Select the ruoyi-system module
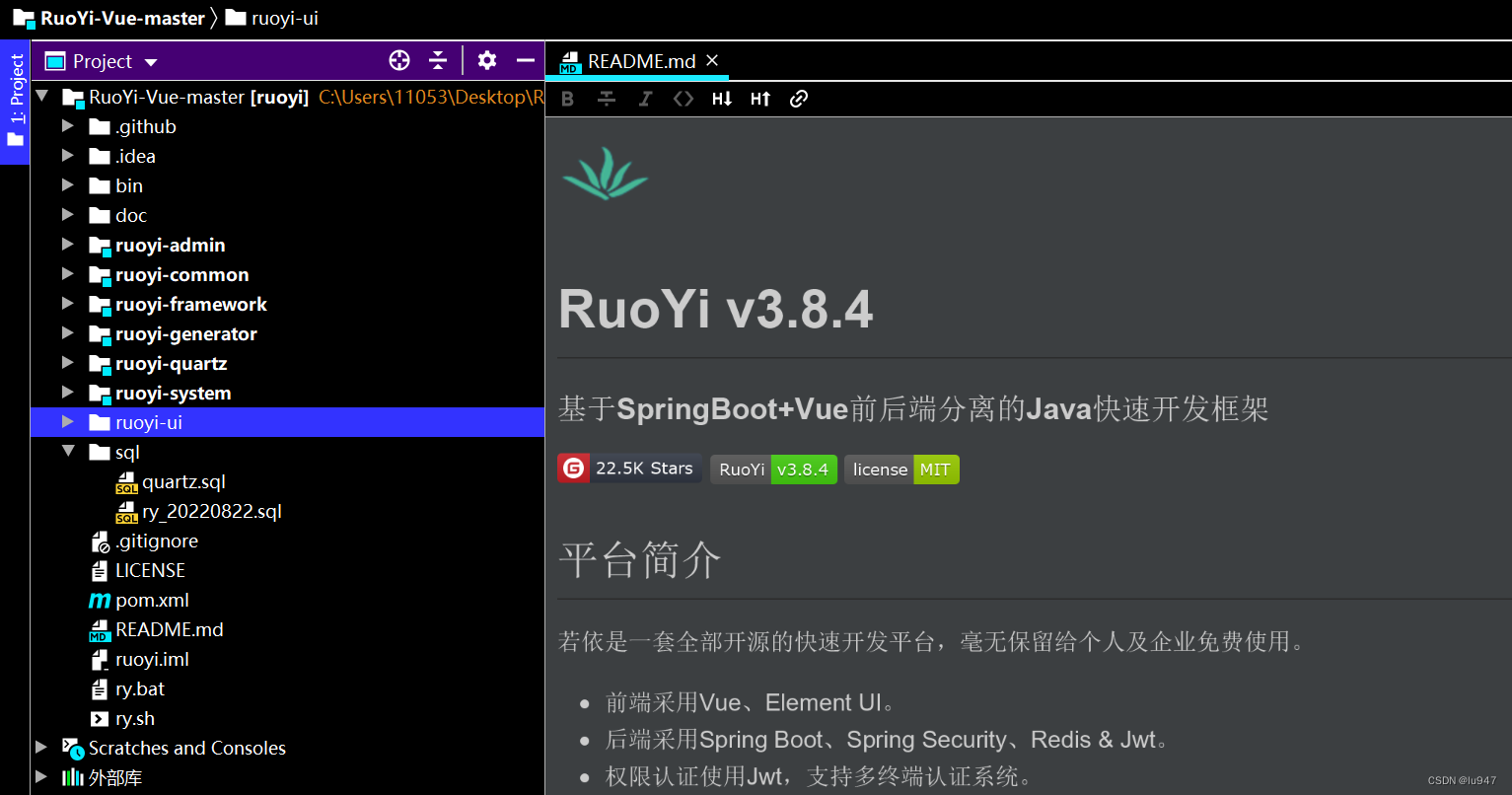 click(160, 393)
